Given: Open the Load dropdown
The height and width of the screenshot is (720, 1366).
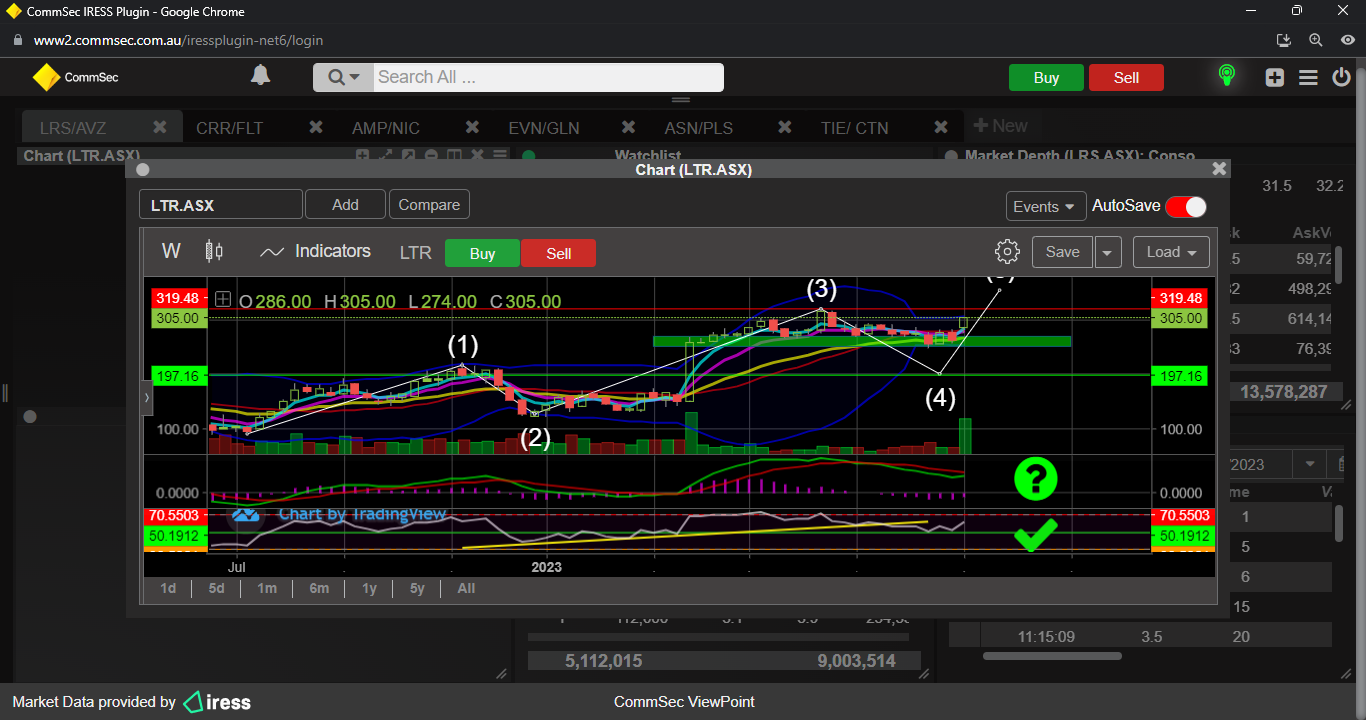Looking at the screenshot, I should [x=1171, y=252].
